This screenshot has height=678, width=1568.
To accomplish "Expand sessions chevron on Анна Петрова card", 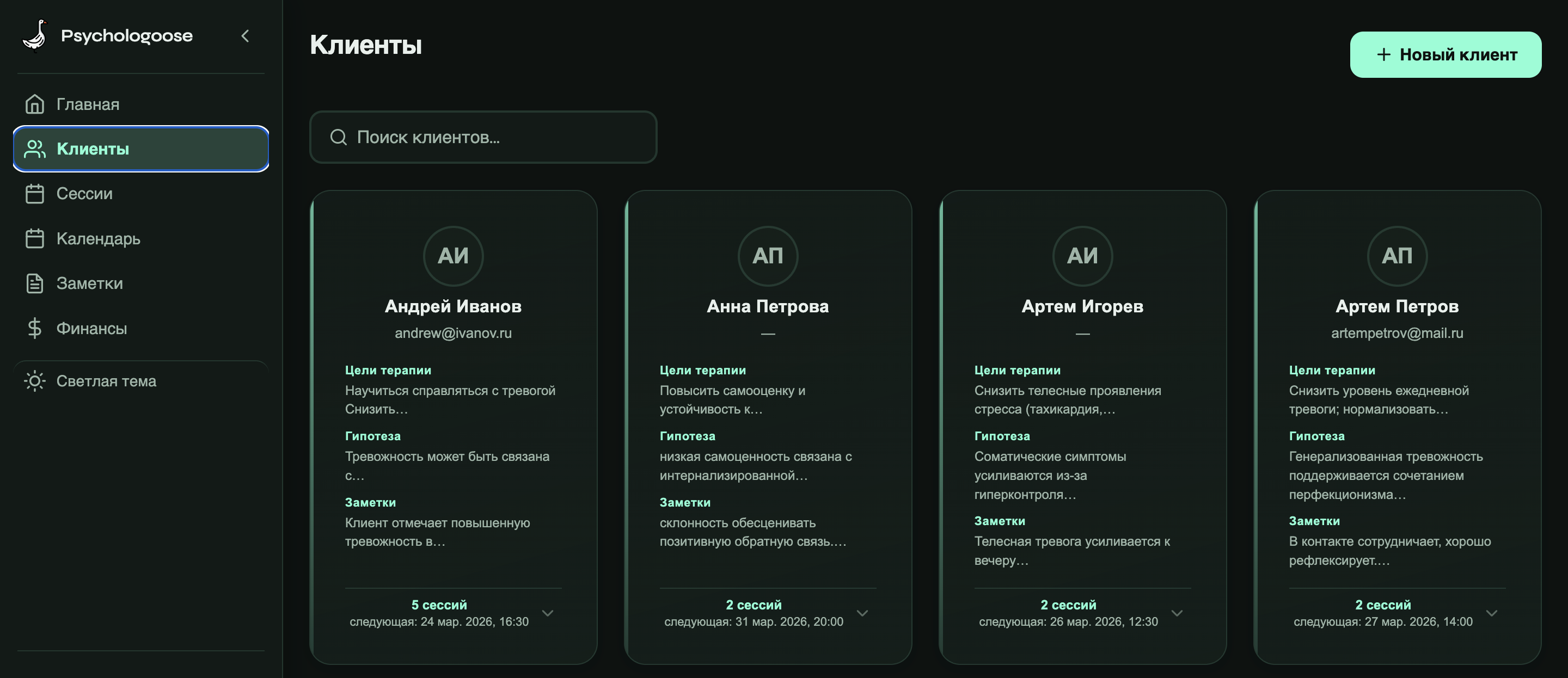I will point(862,613).
